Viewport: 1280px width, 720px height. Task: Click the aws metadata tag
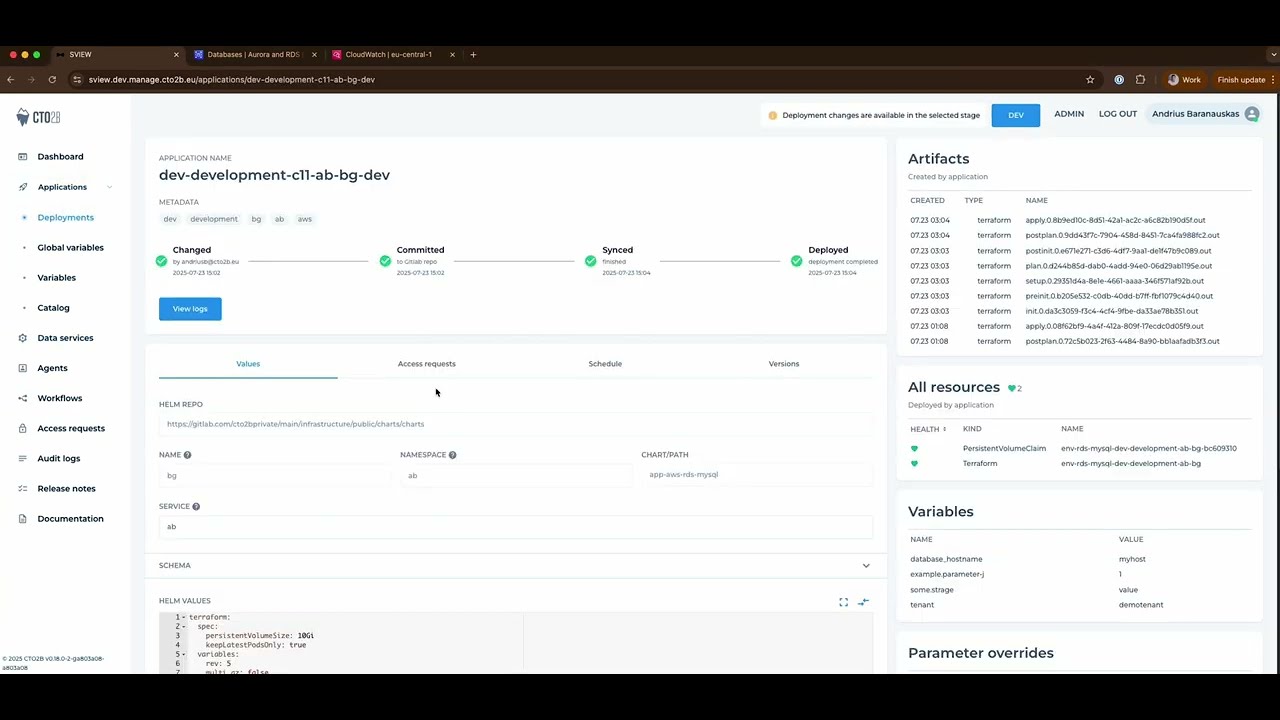[305, 219]
